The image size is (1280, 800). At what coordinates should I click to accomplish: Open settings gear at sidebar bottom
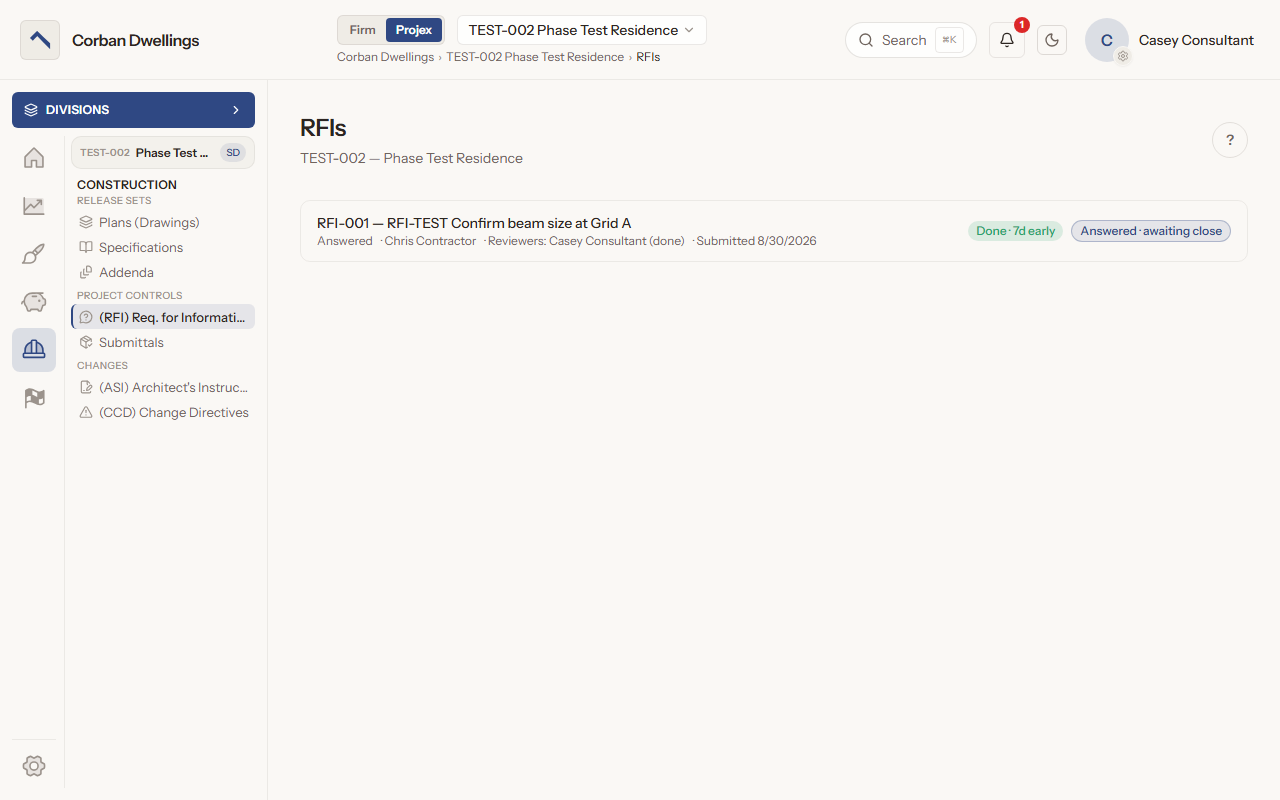click(34, 766)
